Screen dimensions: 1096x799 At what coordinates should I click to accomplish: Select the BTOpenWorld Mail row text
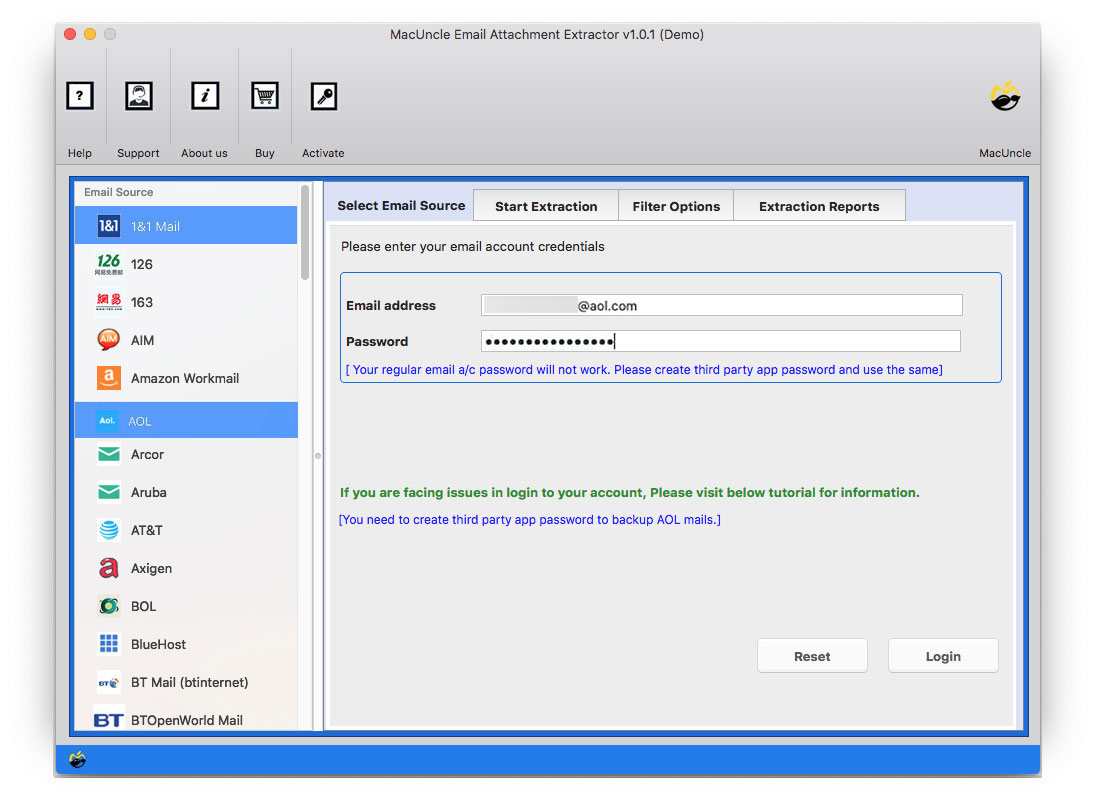point(187,720)
